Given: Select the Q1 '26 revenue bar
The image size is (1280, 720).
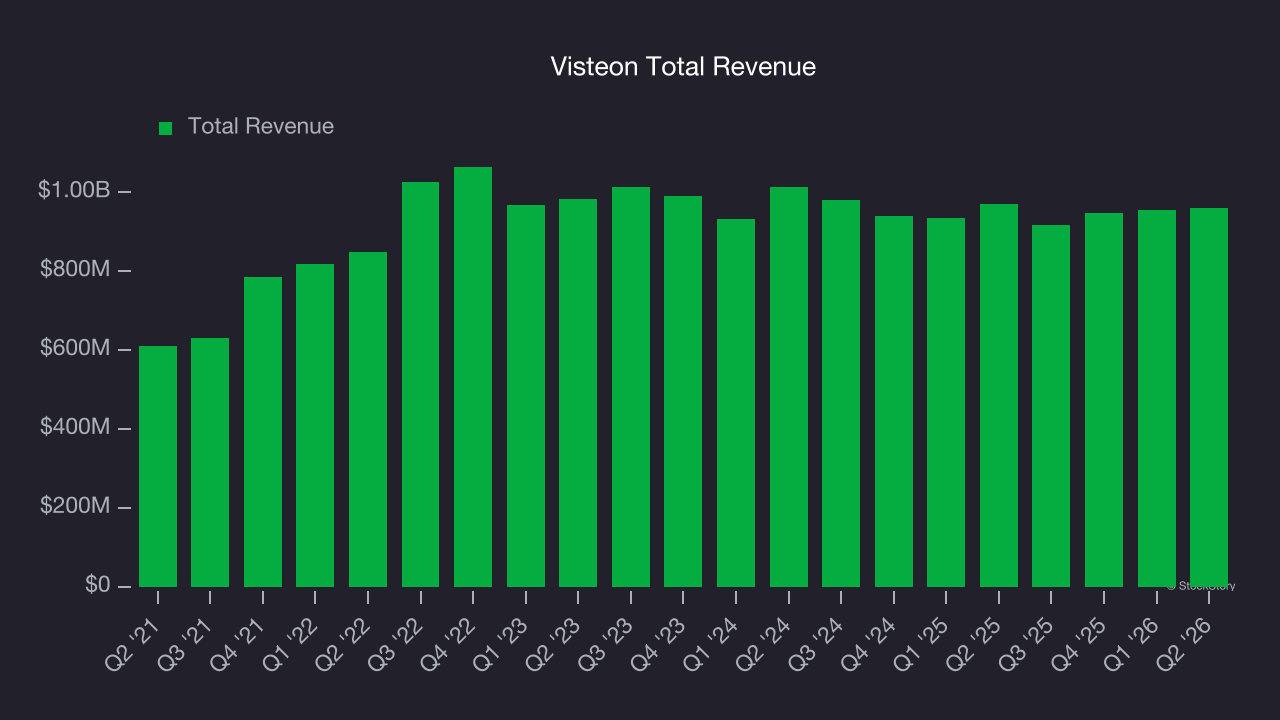Looking at the screenshot, I should point(1157,398).
